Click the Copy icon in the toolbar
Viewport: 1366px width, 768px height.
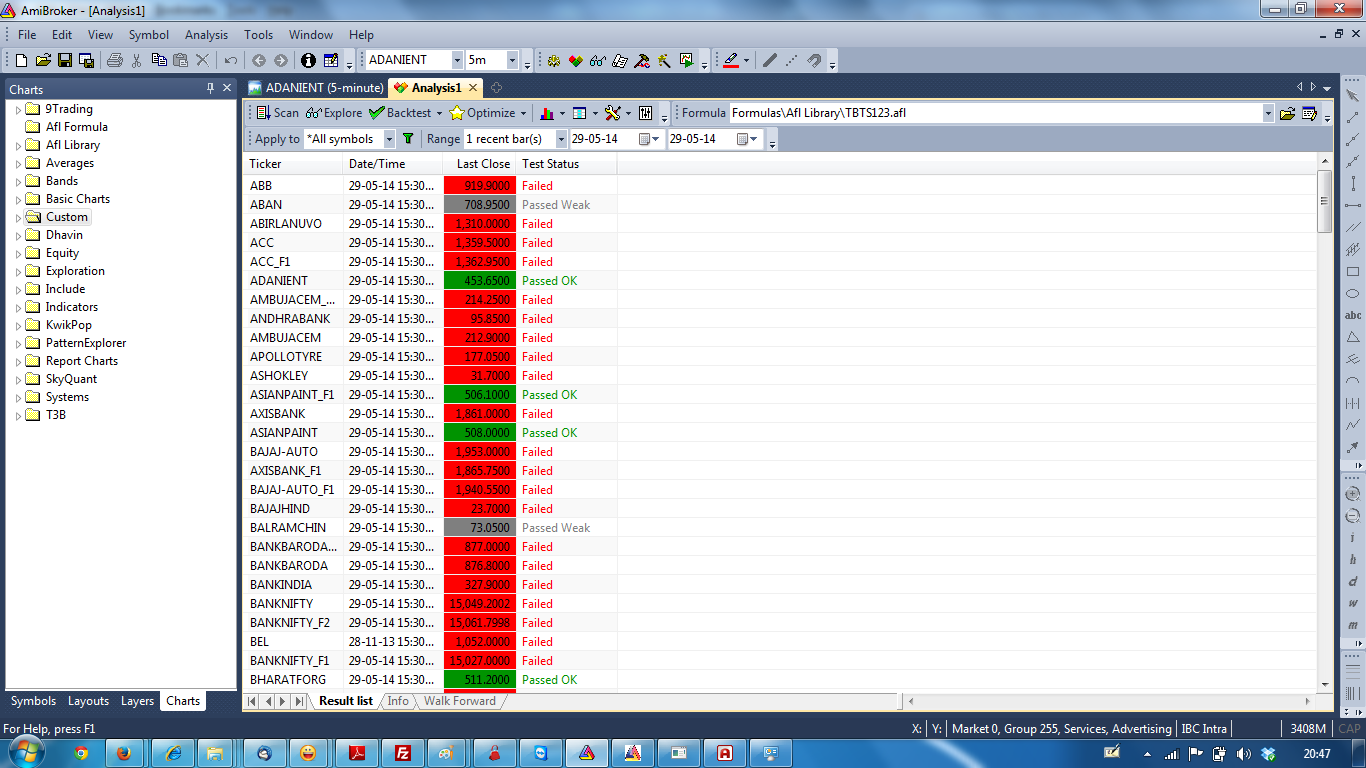(159, 60)
